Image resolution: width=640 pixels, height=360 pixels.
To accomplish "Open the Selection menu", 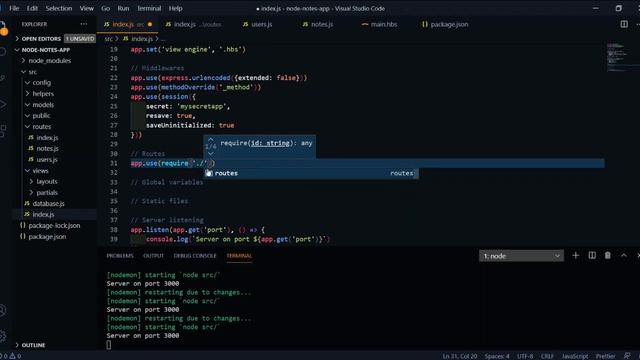I will [x=58, y=8].
